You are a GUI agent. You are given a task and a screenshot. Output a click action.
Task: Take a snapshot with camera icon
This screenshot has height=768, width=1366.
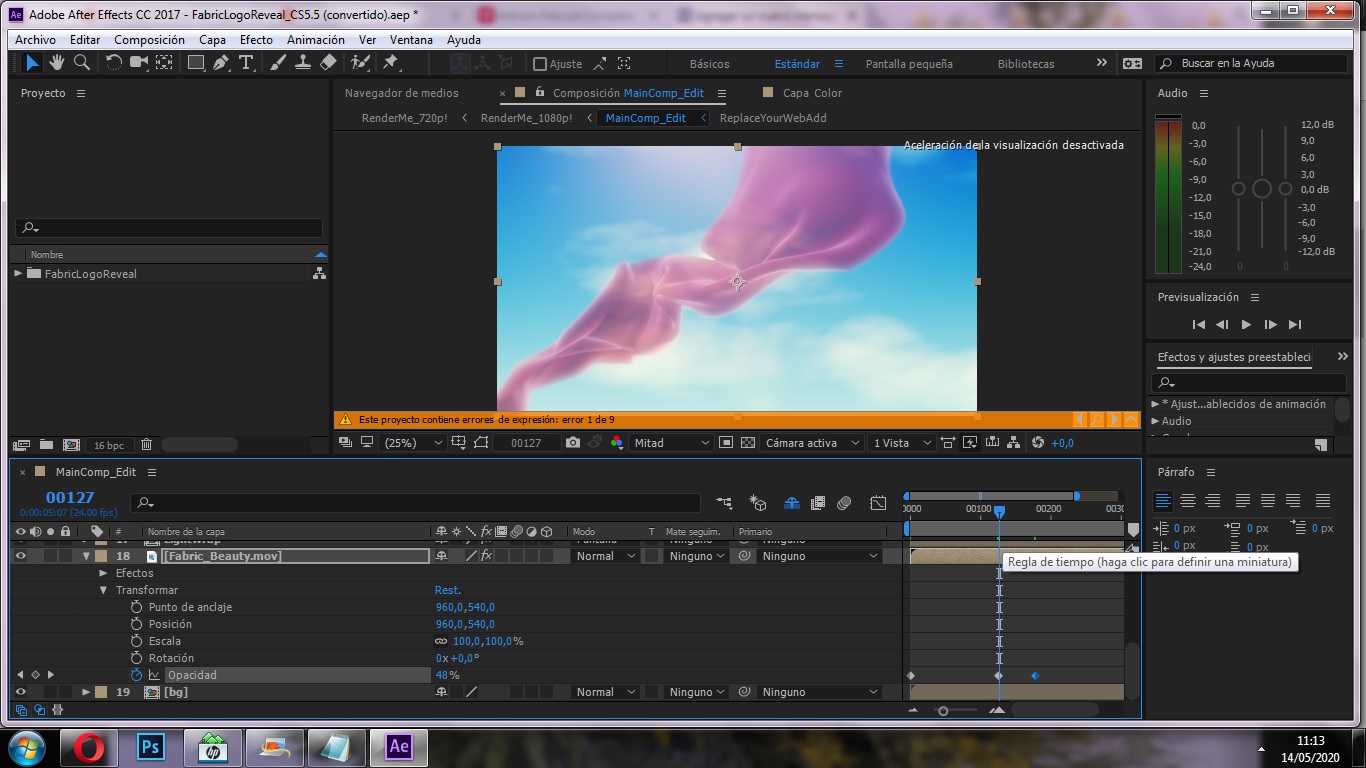[x=572, y=442]
